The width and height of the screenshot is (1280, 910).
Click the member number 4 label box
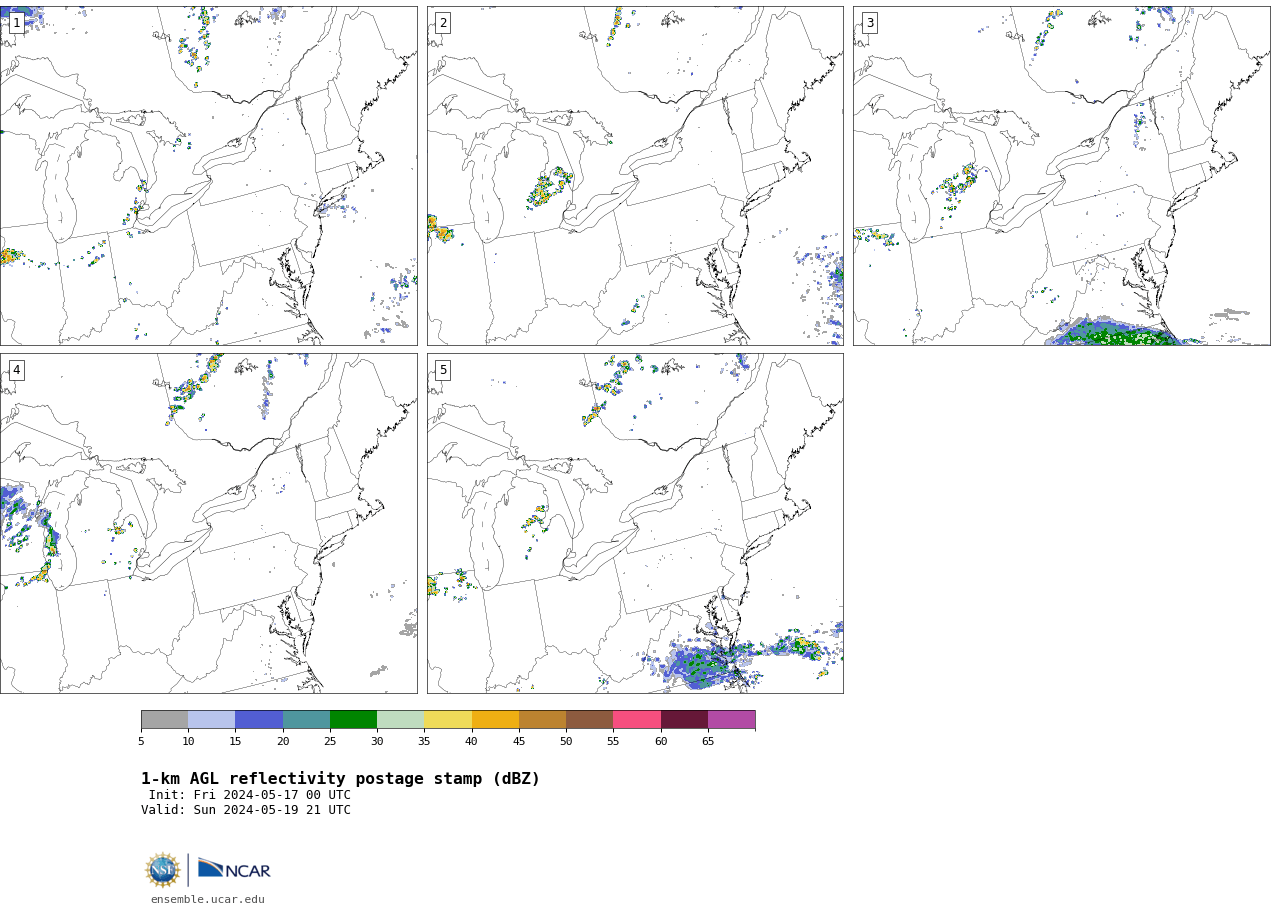[16, 370]
